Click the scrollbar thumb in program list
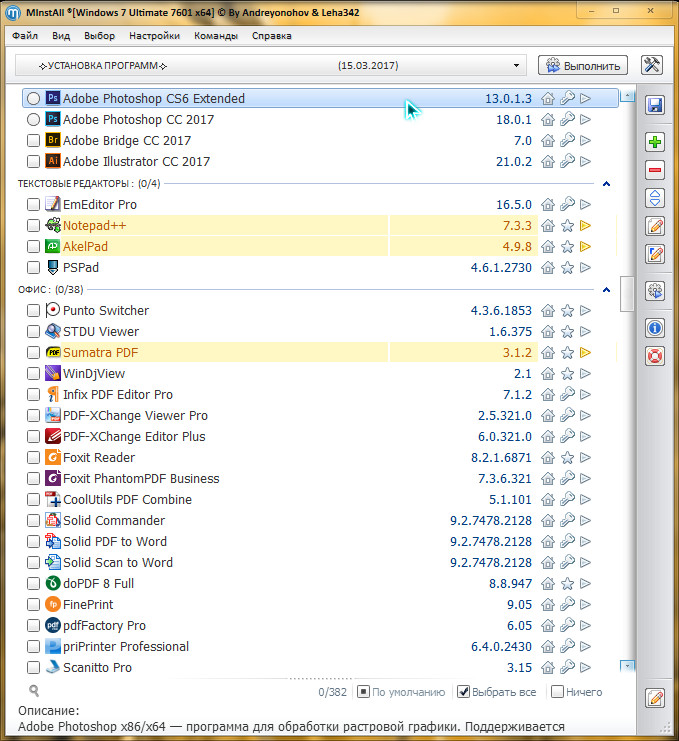The height and width of the screenshot is (741, 679). 627,293
